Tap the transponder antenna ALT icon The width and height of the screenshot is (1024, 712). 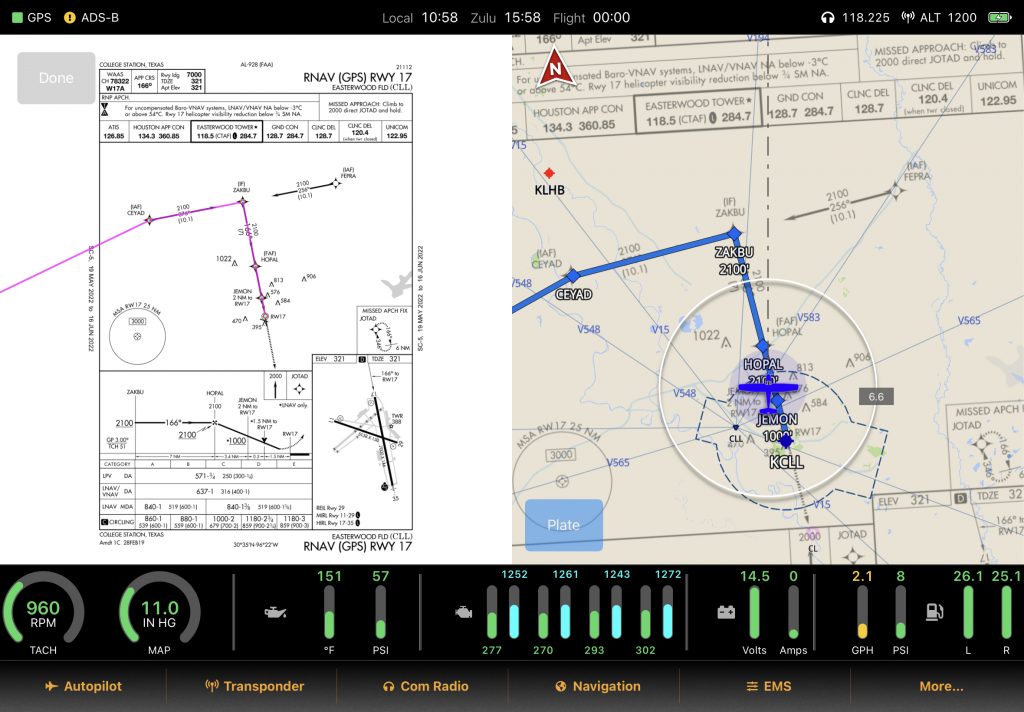[x=908, y=18]
